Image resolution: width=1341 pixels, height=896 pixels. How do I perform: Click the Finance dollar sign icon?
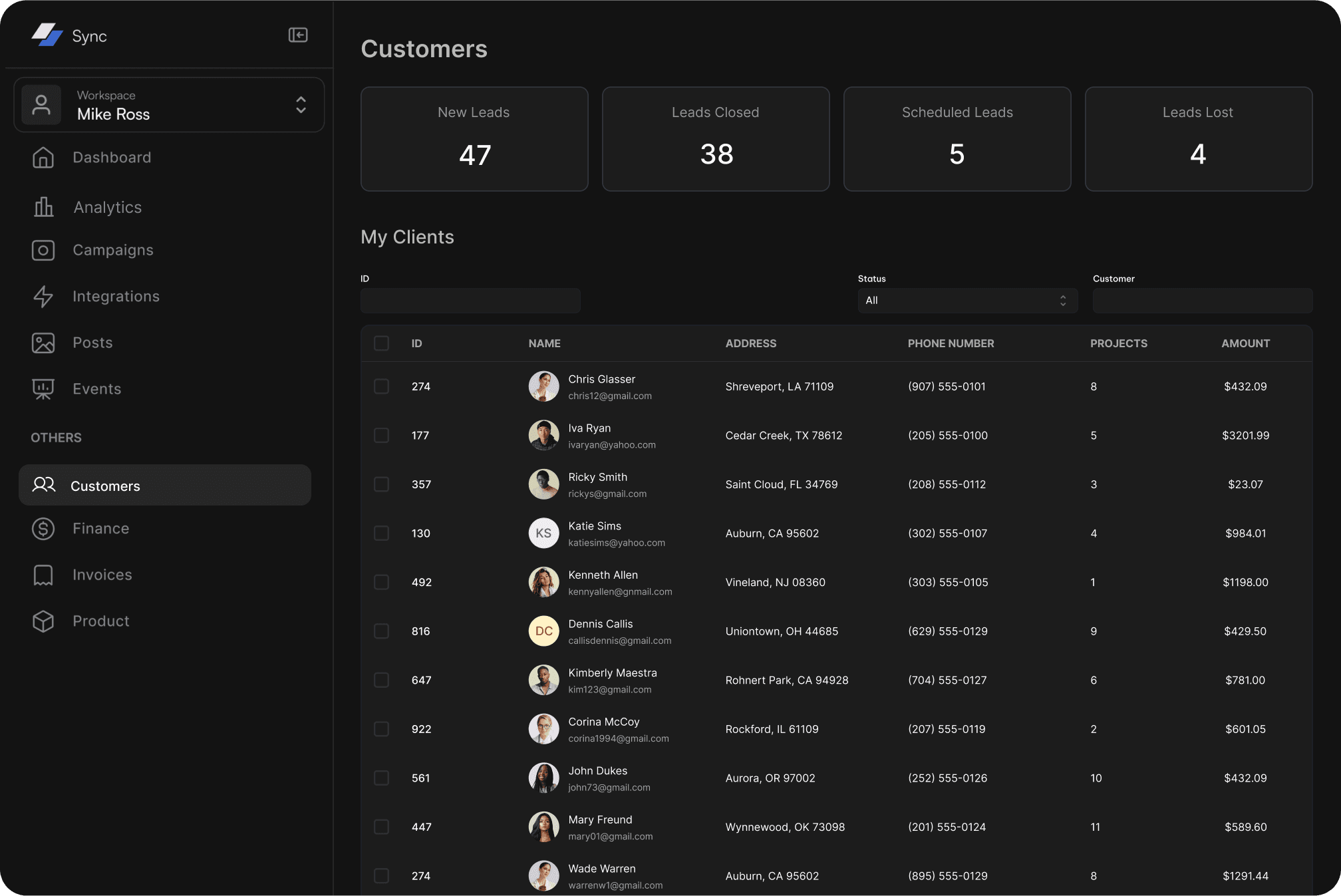tap(43, 529)
